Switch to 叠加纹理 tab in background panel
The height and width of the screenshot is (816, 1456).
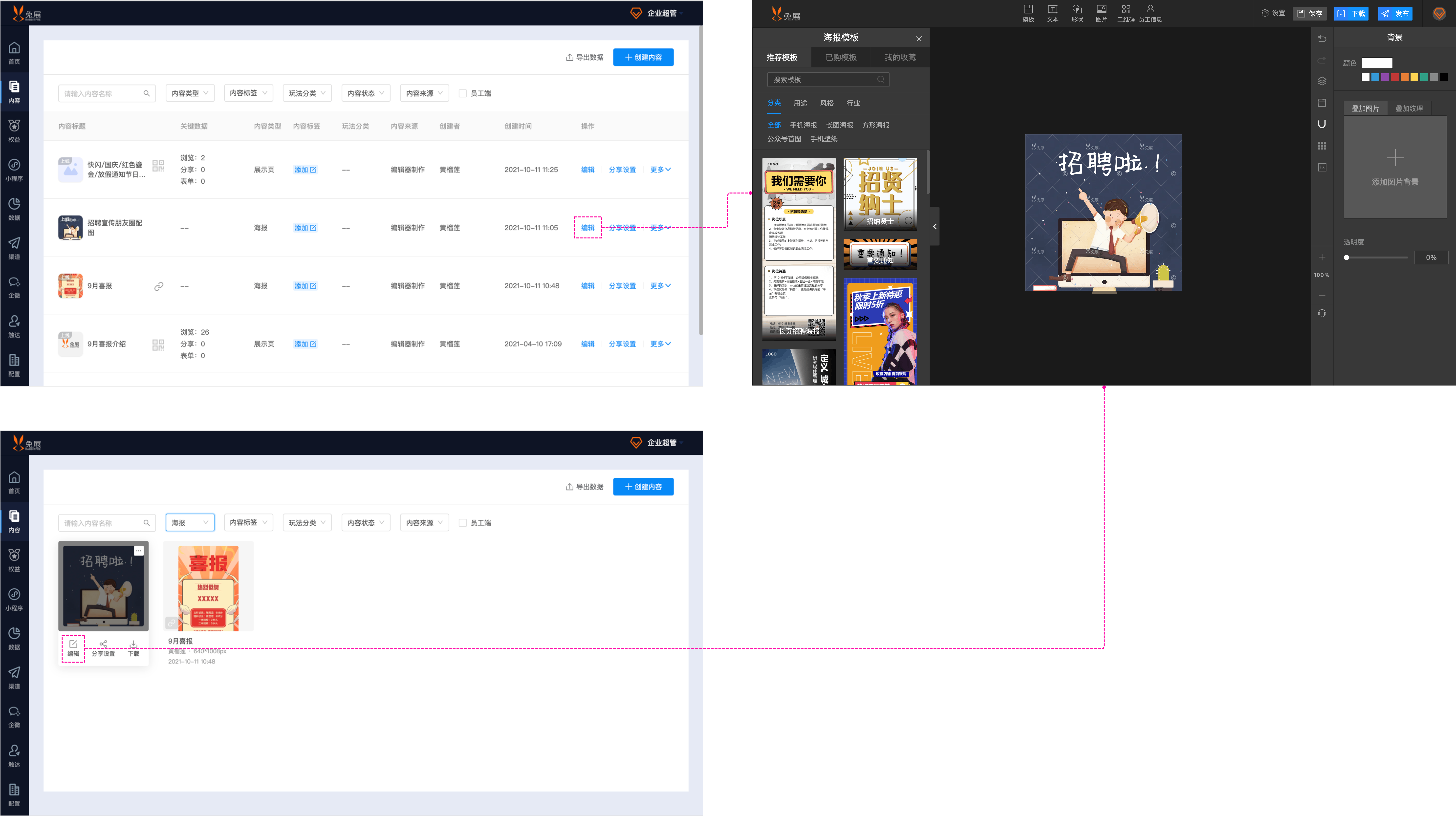[1409, 108]
